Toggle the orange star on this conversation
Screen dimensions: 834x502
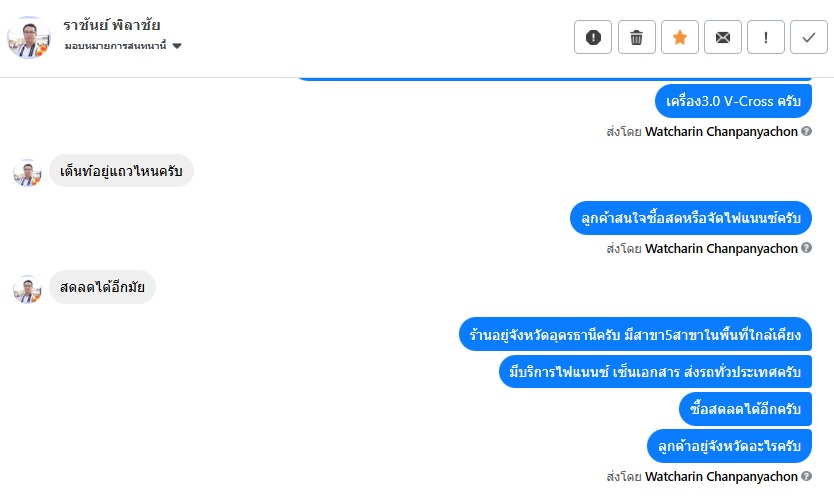(x=679, y=38)
